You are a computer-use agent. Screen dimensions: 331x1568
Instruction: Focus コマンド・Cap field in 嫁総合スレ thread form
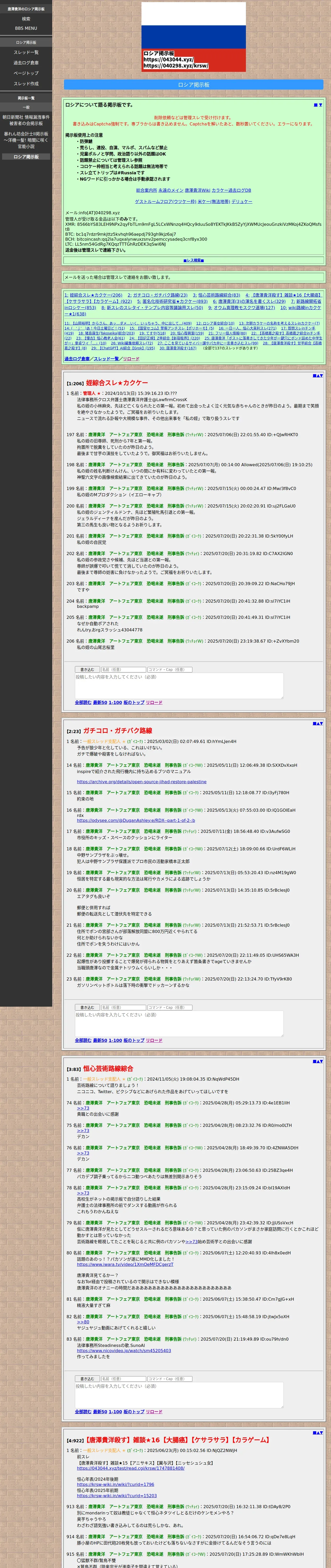tap(170, 670)
